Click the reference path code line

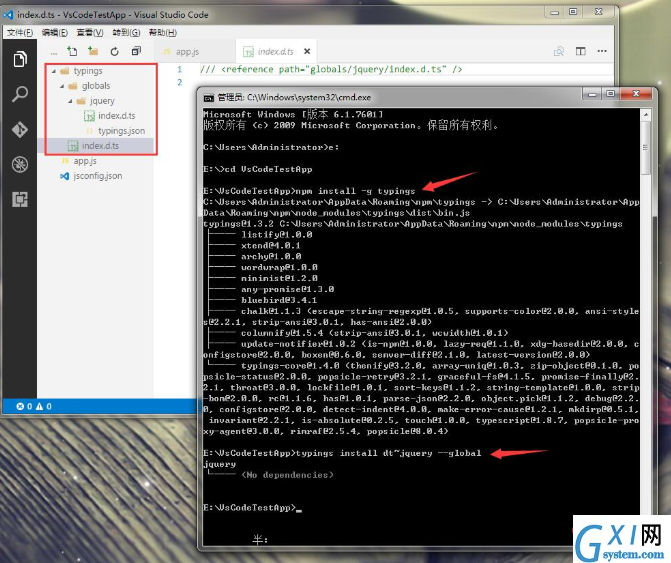point(331,69)
